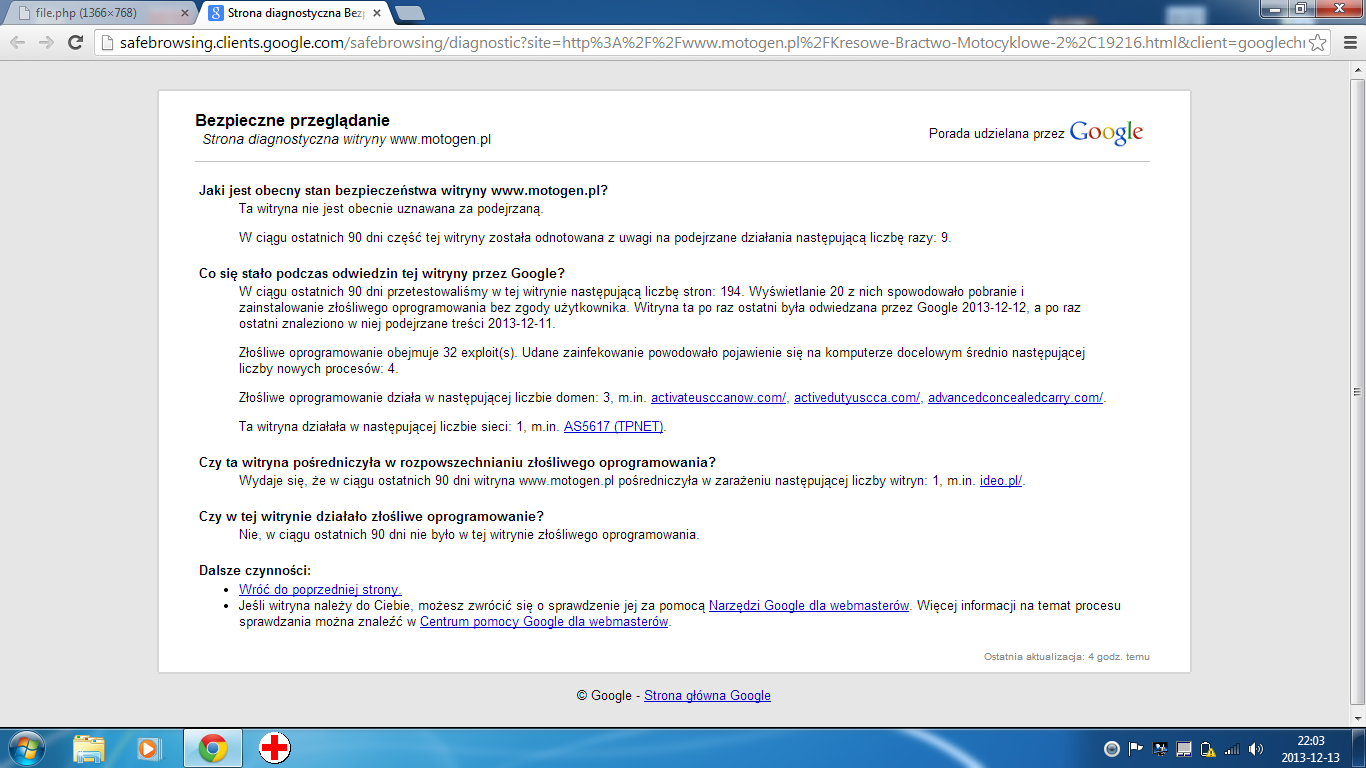Click the page icon in the address bar
The height and width of the screenshot is (768, 1366).
click(106, 43)
